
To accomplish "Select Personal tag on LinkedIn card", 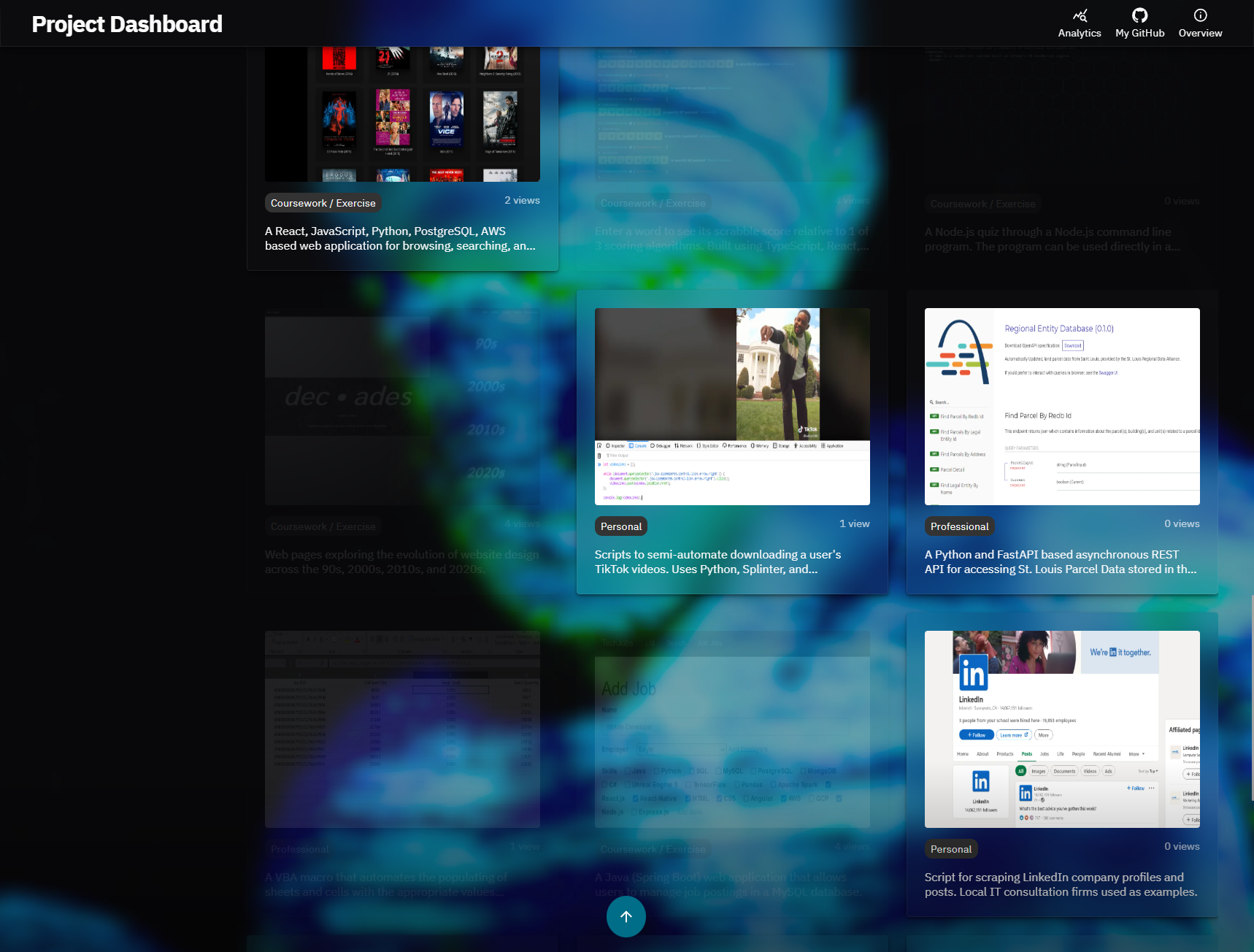I will [x=950, y=849].
